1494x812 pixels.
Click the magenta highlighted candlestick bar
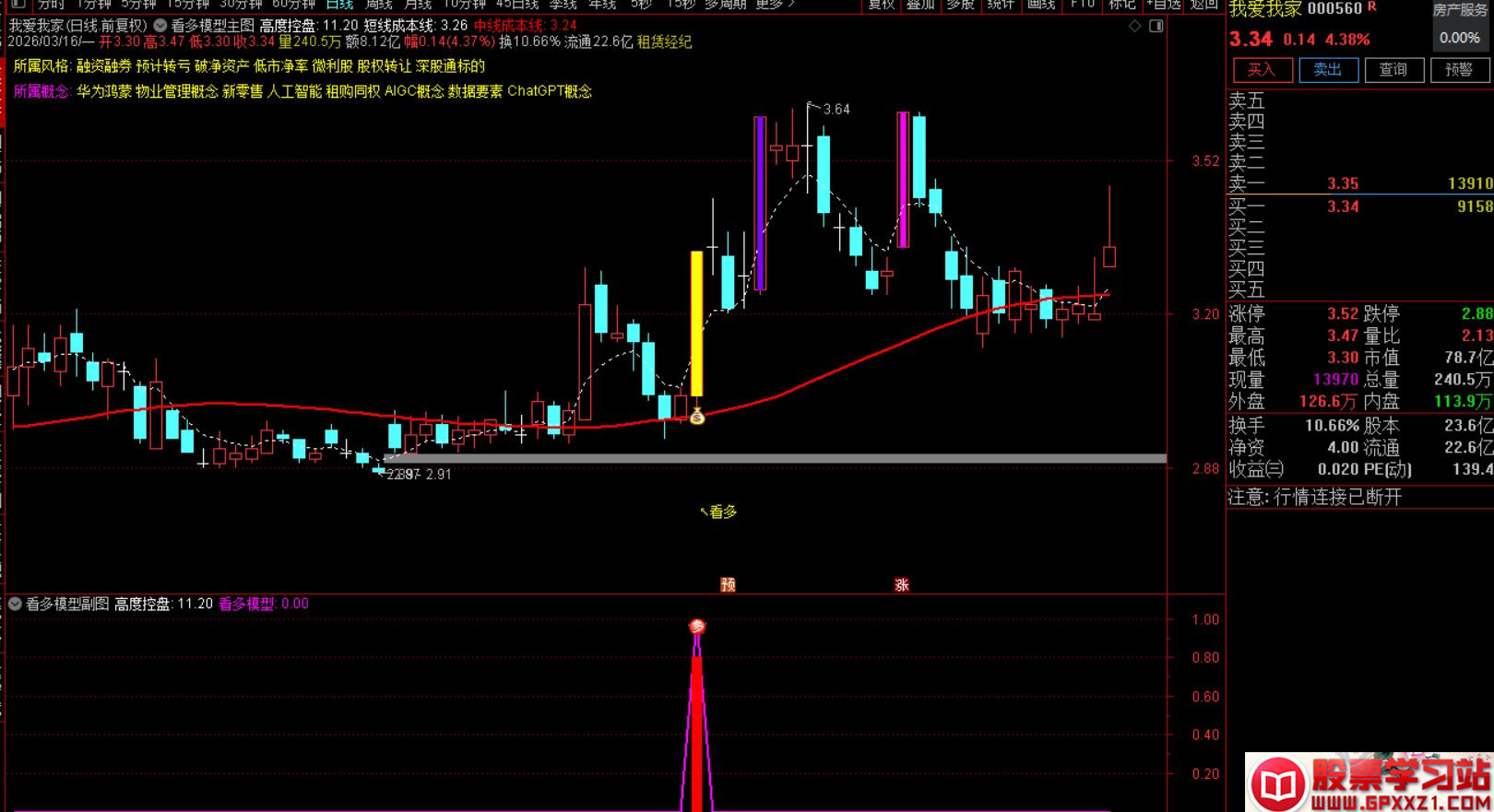click(x=903, y=179)
